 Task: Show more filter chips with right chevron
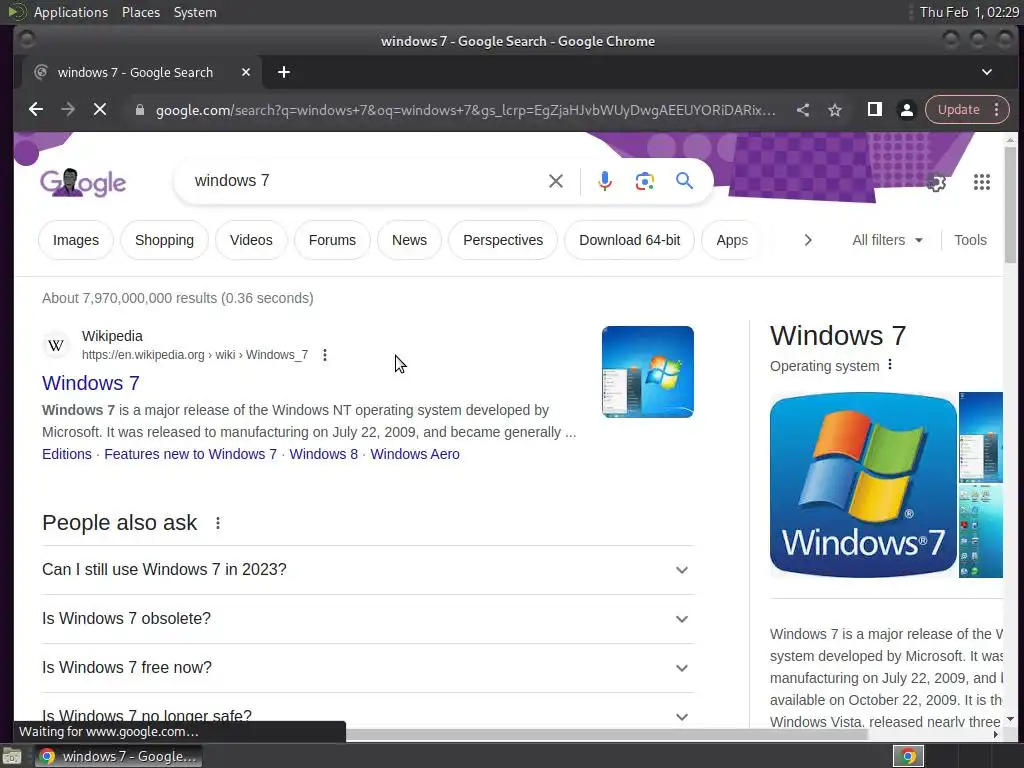[x=808, y=240]
